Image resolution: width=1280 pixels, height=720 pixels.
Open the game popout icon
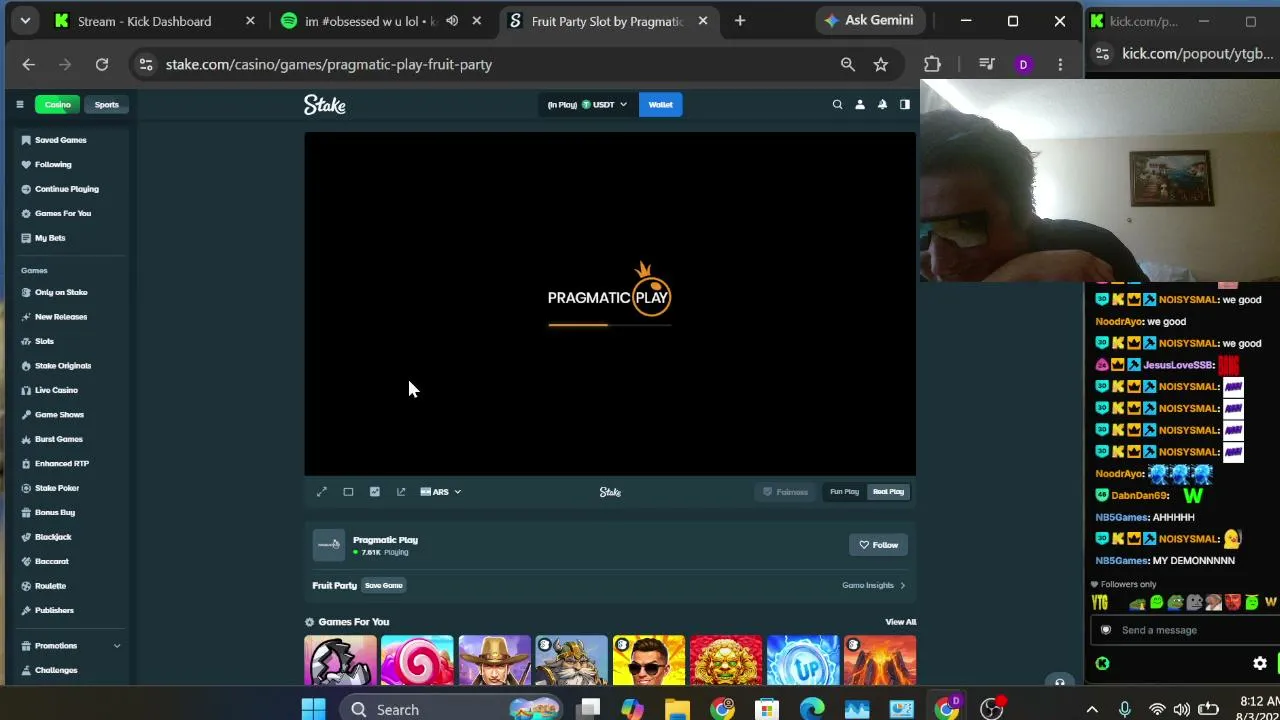point(401,492)
